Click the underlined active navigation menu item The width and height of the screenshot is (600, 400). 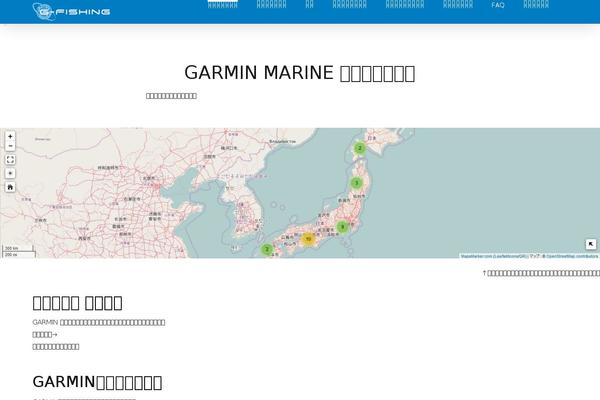pos(223,5)
